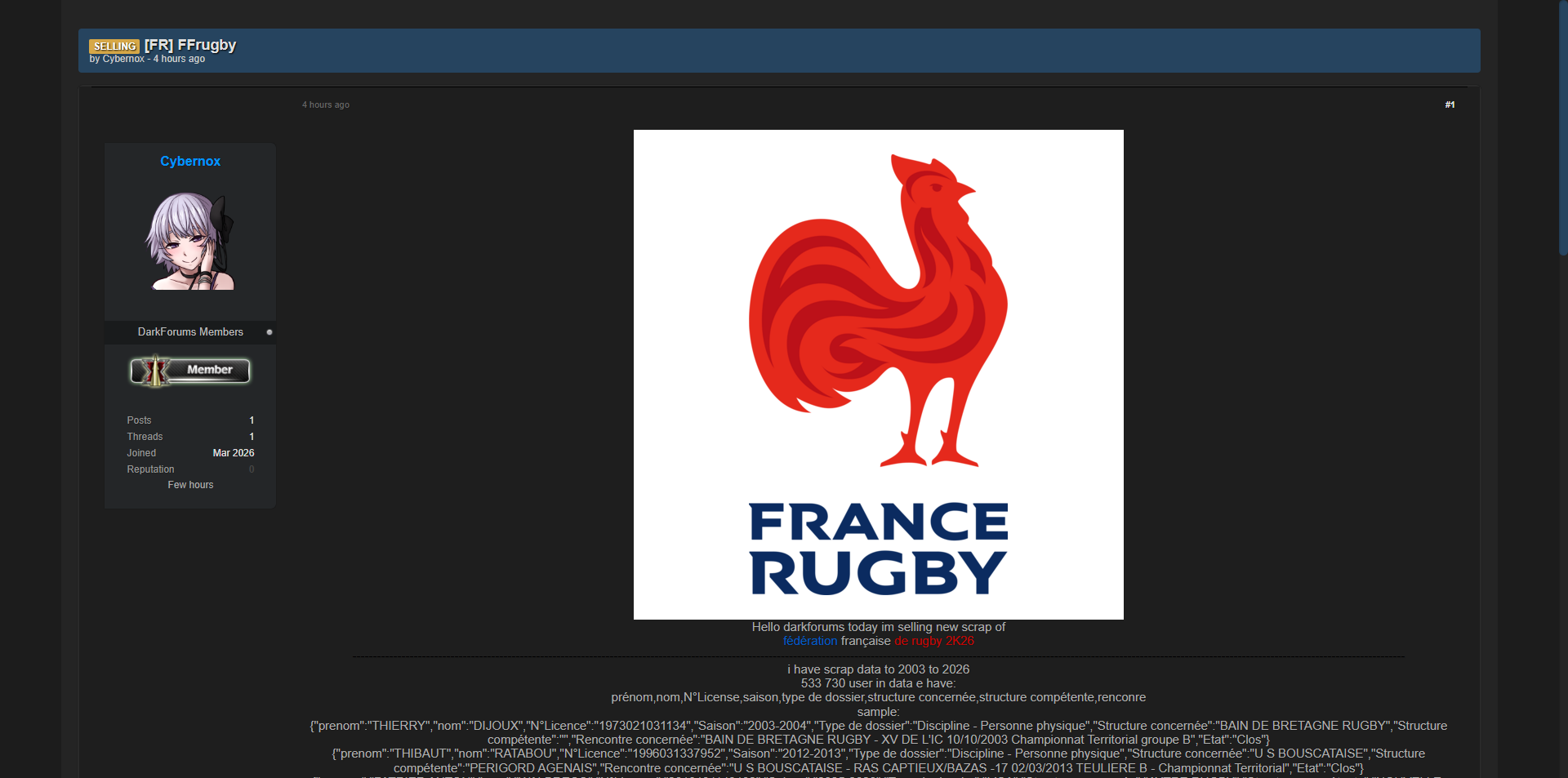
Task: Open the Threads count value
Action: point(252,437)
